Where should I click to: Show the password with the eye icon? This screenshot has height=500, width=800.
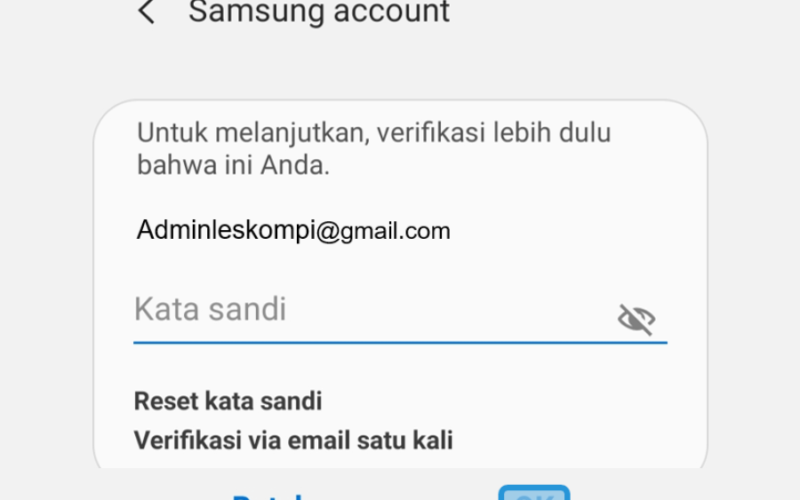coord(636,320)
